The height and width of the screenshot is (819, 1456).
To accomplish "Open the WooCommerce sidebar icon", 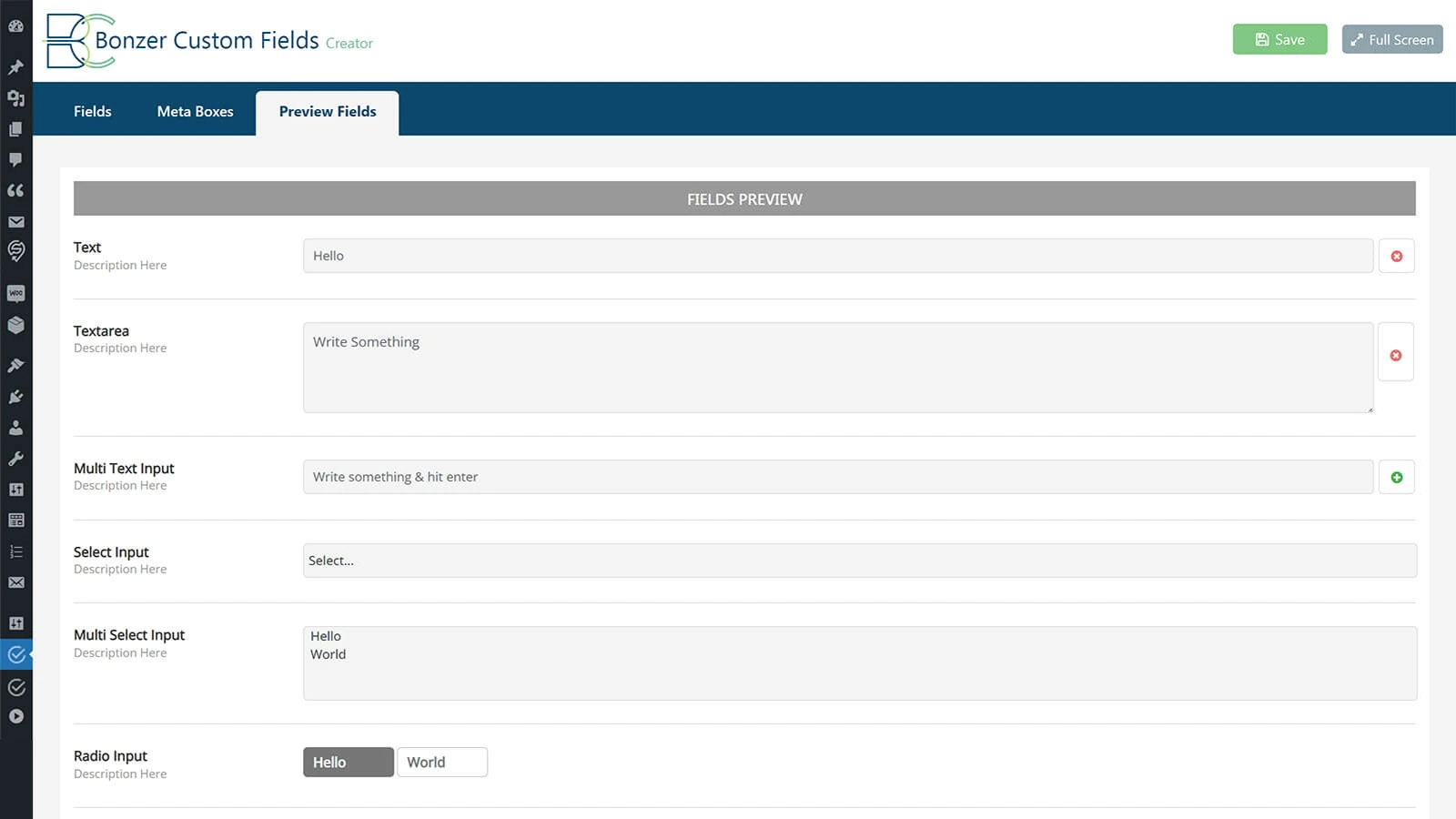I will click(15, 293).
